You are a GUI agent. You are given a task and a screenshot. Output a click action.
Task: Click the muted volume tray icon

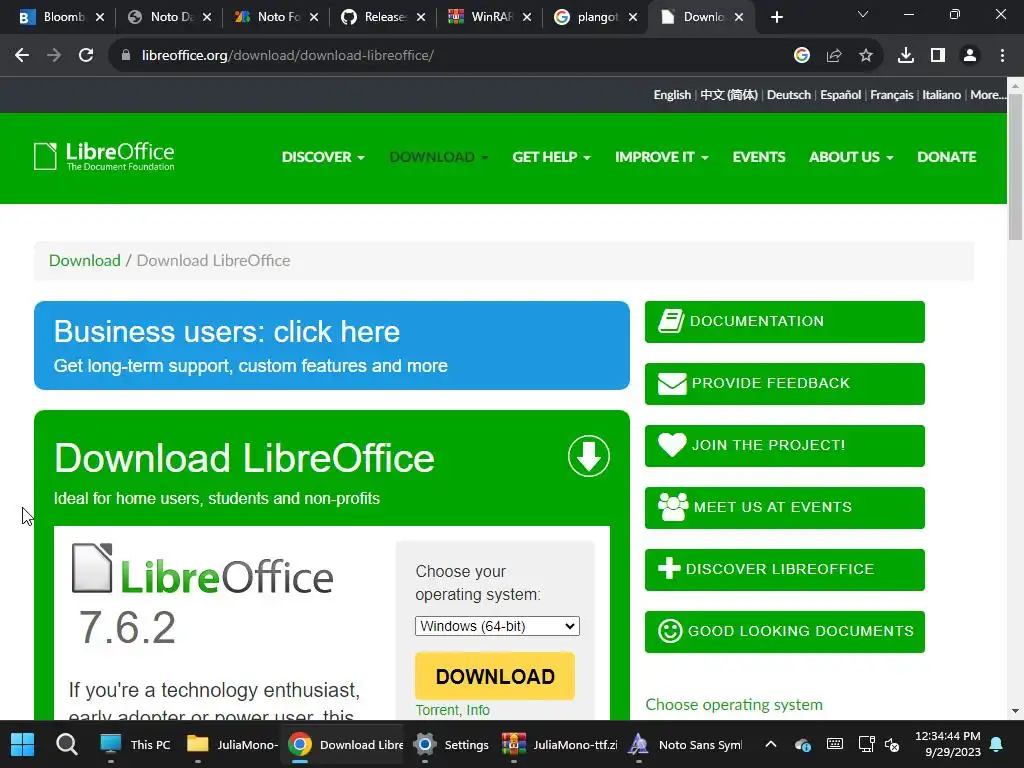click(892, 744)
